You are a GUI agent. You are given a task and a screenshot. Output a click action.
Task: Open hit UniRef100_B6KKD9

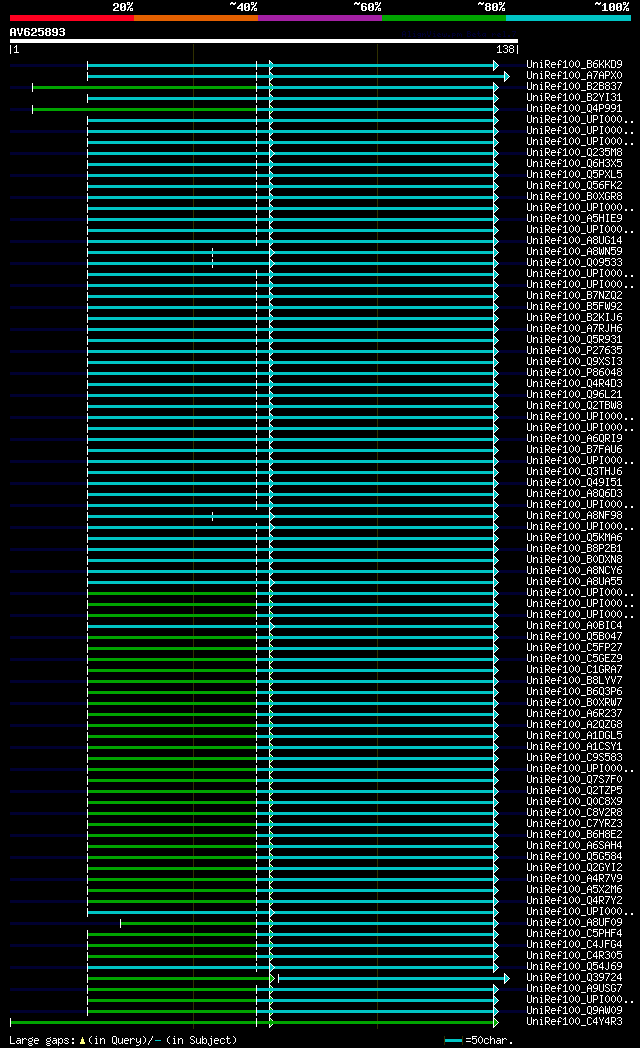574,65
